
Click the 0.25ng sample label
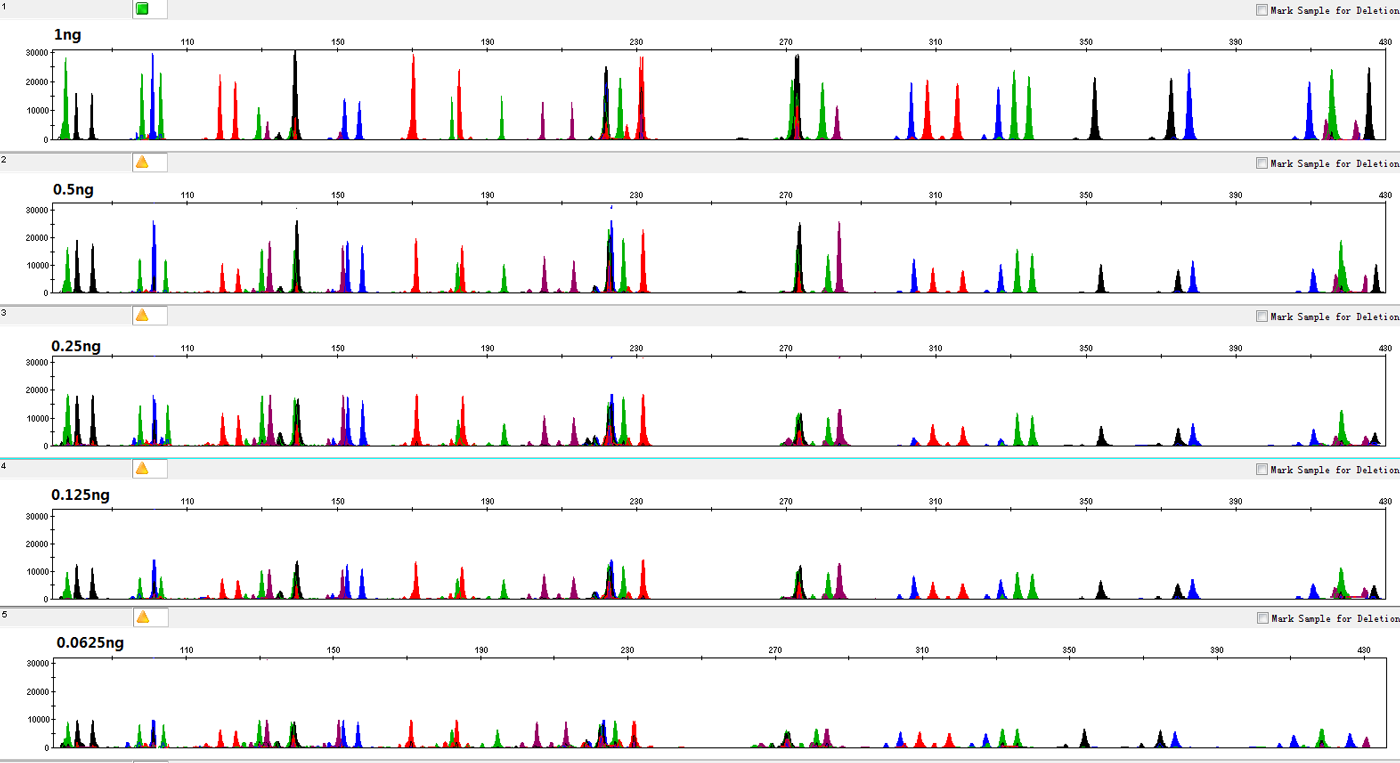(x=76, y=346)
